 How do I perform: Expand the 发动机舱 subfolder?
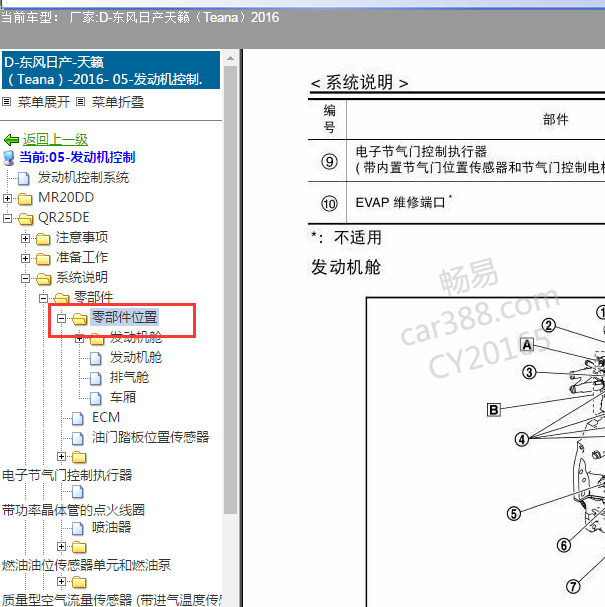pos(80,339)
